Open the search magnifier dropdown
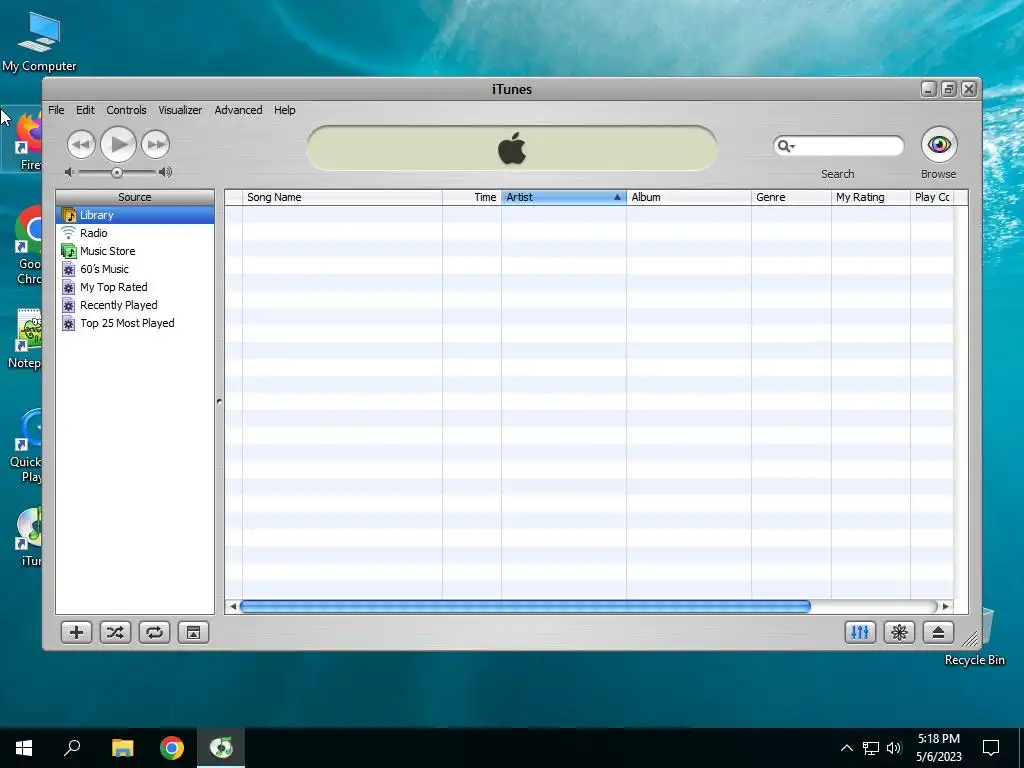This screenshot has height=768, width=1024. tap(785, 146)
